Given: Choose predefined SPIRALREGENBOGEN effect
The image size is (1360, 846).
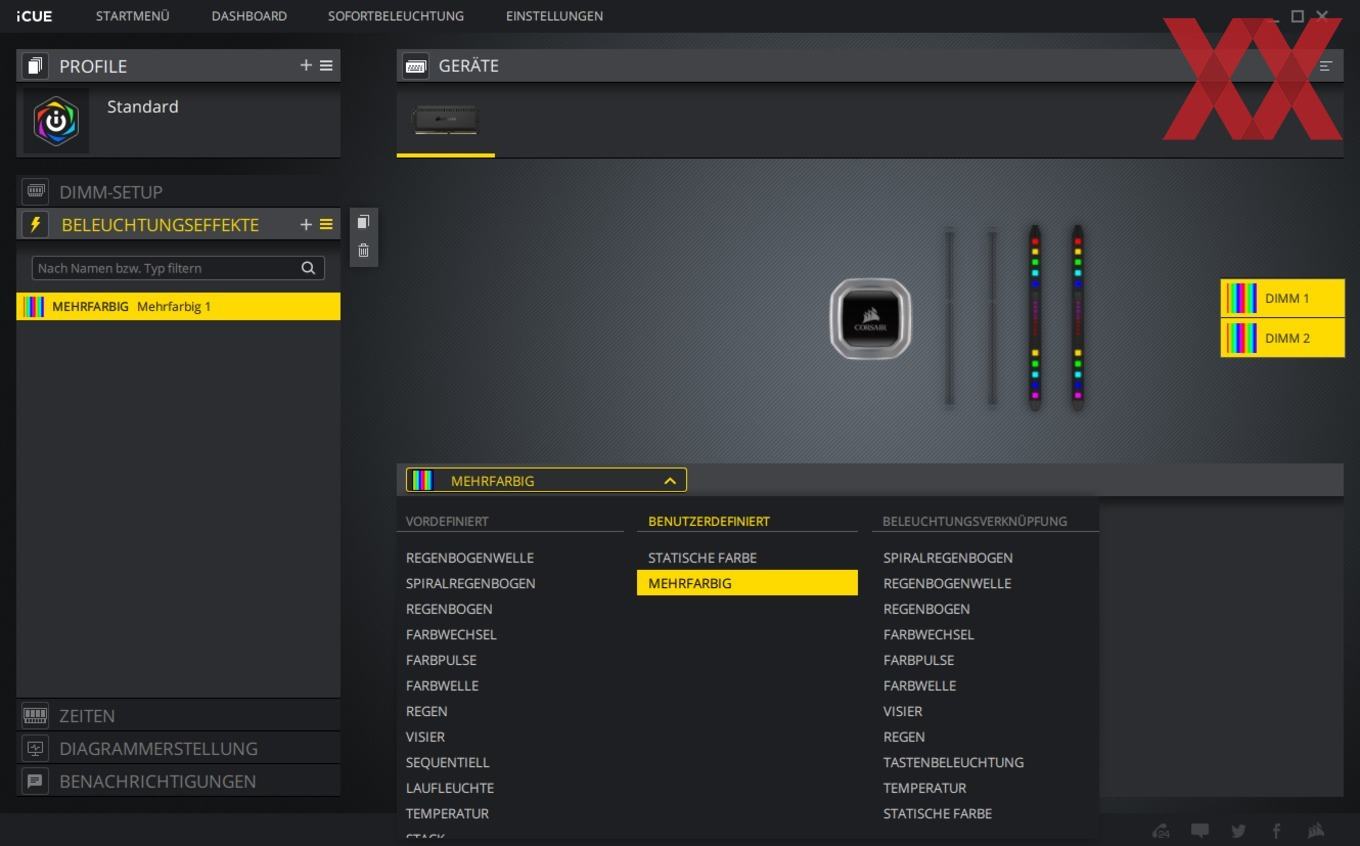Looking at the screenshot, I should [x=470, y=583].
